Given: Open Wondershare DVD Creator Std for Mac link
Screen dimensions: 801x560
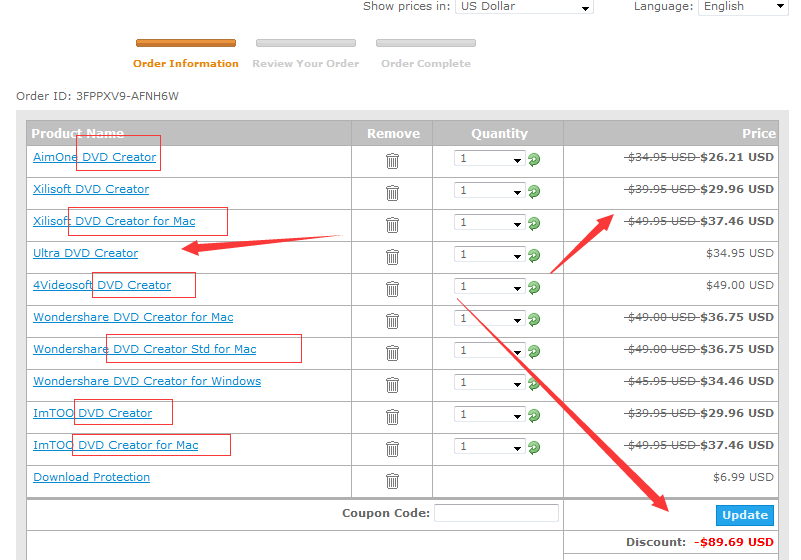Looking at the screenshot, I should click(x=145, y=349).
